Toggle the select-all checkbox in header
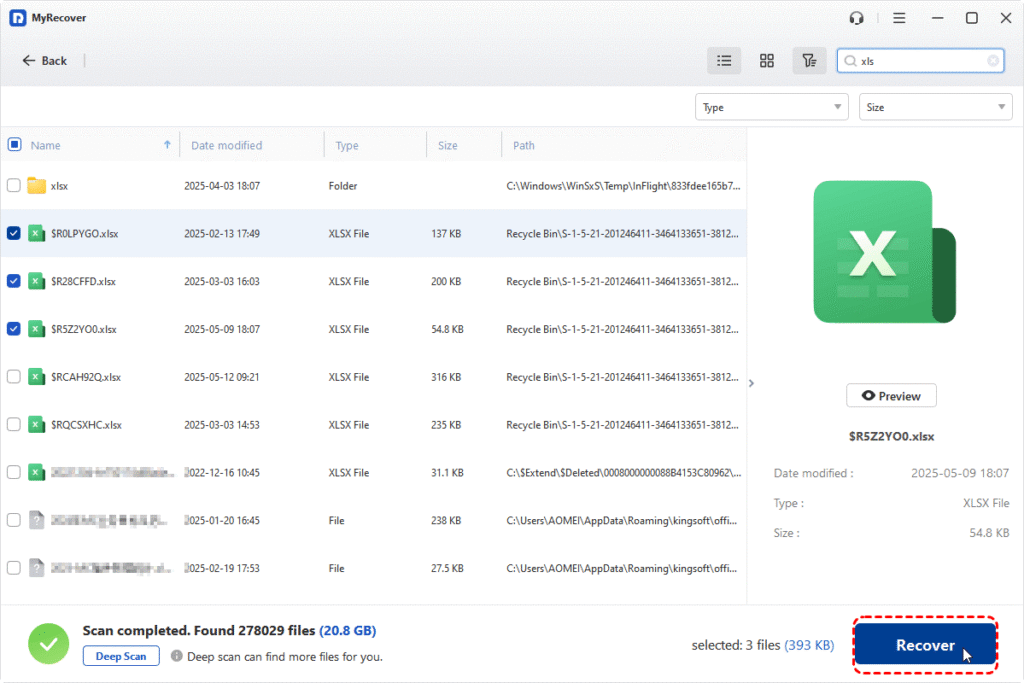The image size is (1024, 683). (x=14, y=145)
